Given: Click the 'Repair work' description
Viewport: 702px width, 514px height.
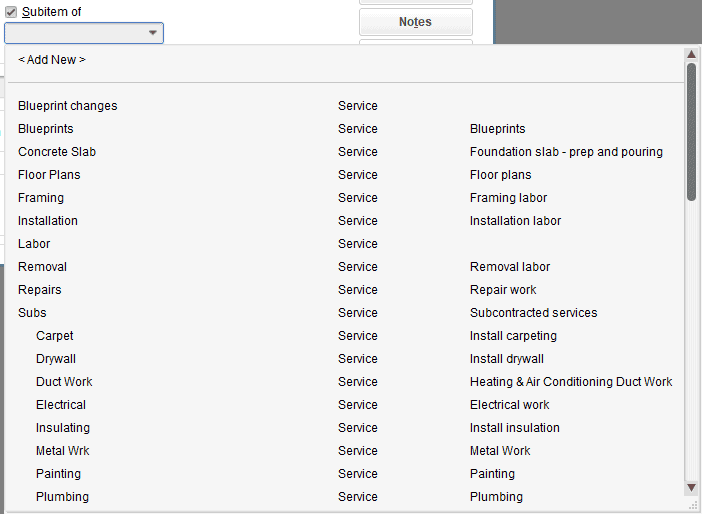Looking at the screenshot, I should pyautogui.click(x=503, y=290).
